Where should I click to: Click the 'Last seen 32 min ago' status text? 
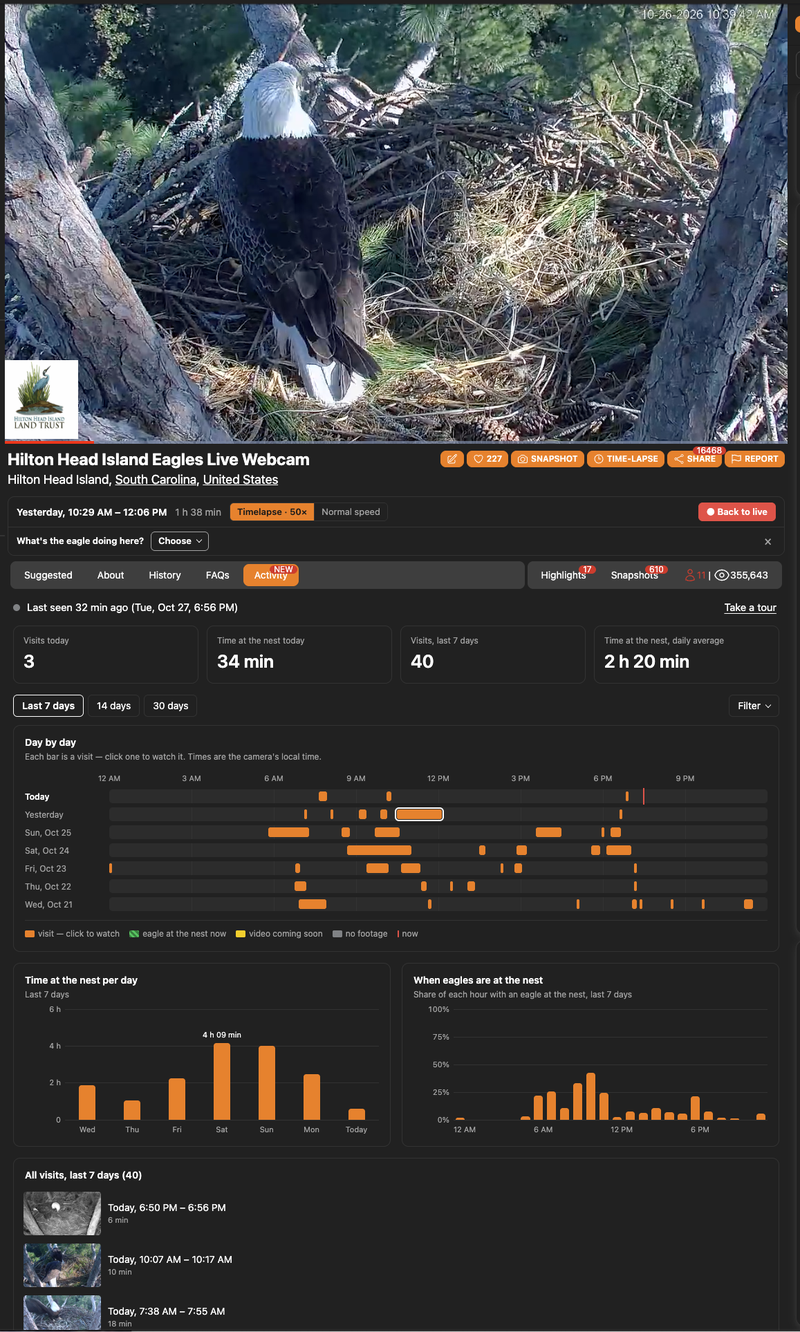click(x=132, y=608)
